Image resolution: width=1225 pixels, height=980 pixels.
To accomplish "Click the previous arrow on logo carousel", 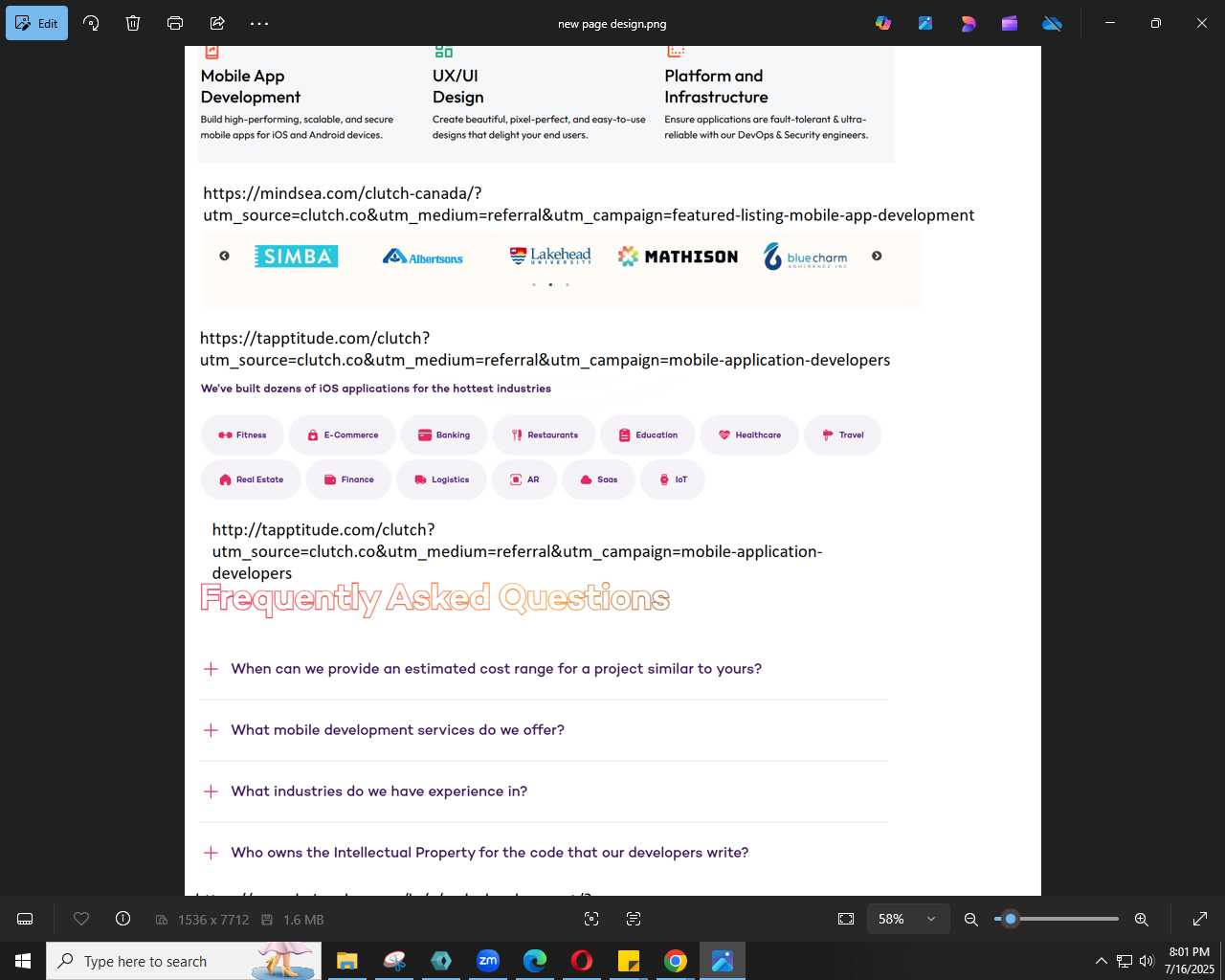I will pyautogui.click(x=224, y=256).
